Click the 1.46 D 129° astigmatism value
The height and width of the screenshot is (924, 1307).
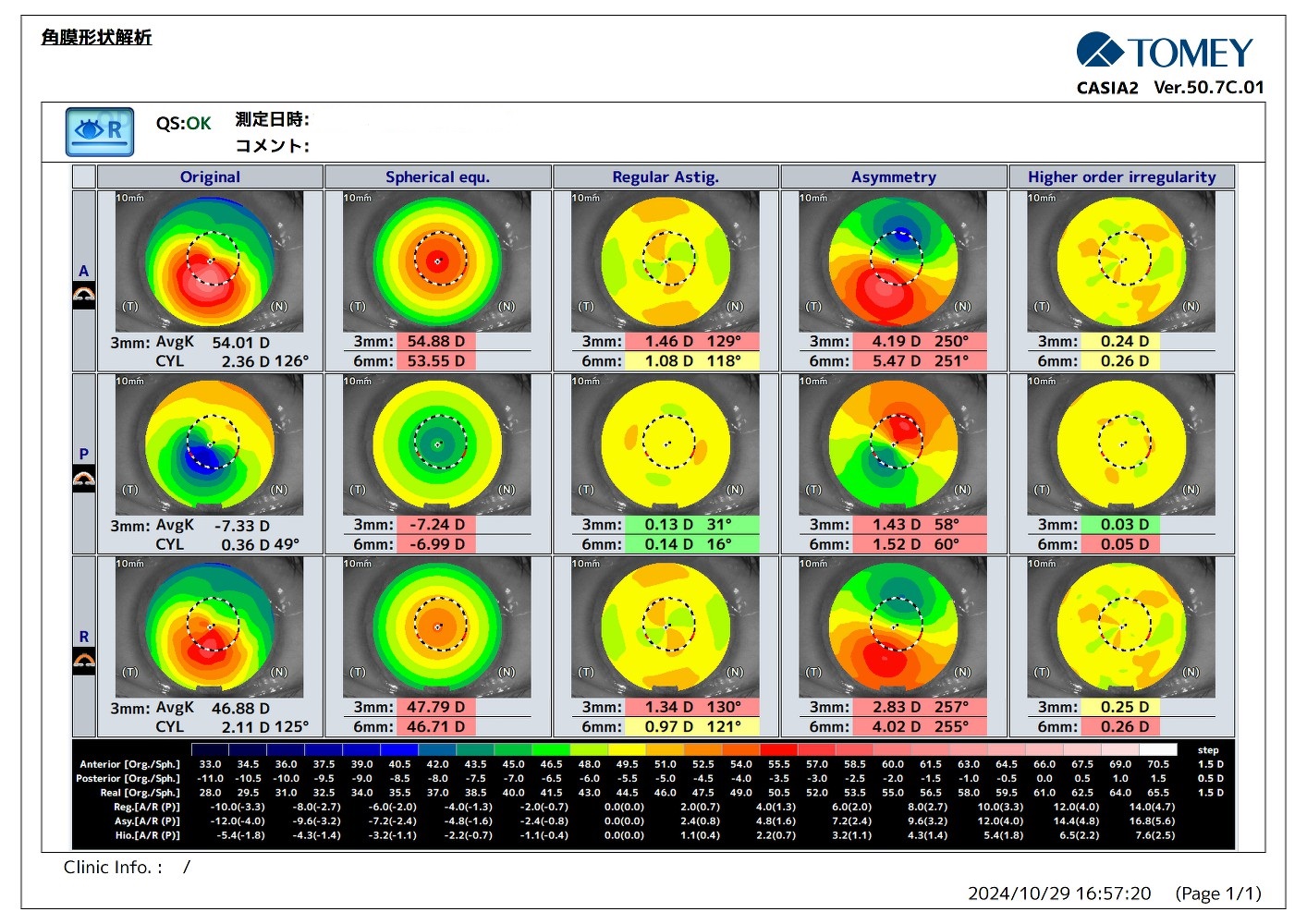pyautogui.click(x=692, y=341)
